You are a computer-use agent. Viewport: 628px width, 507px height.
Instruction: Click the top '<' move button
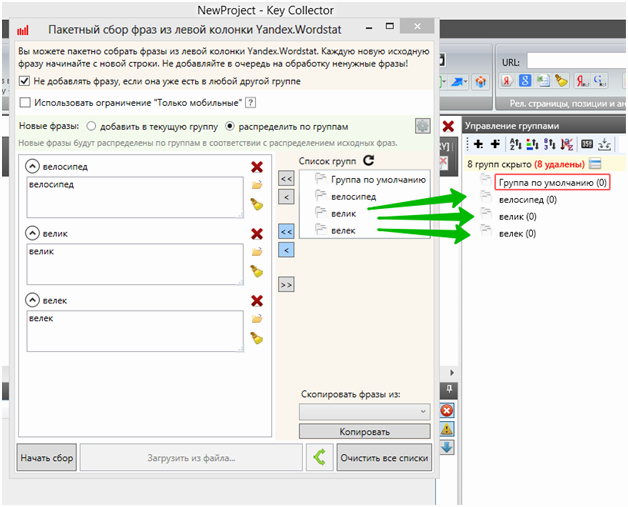click(x=286, y=197)
